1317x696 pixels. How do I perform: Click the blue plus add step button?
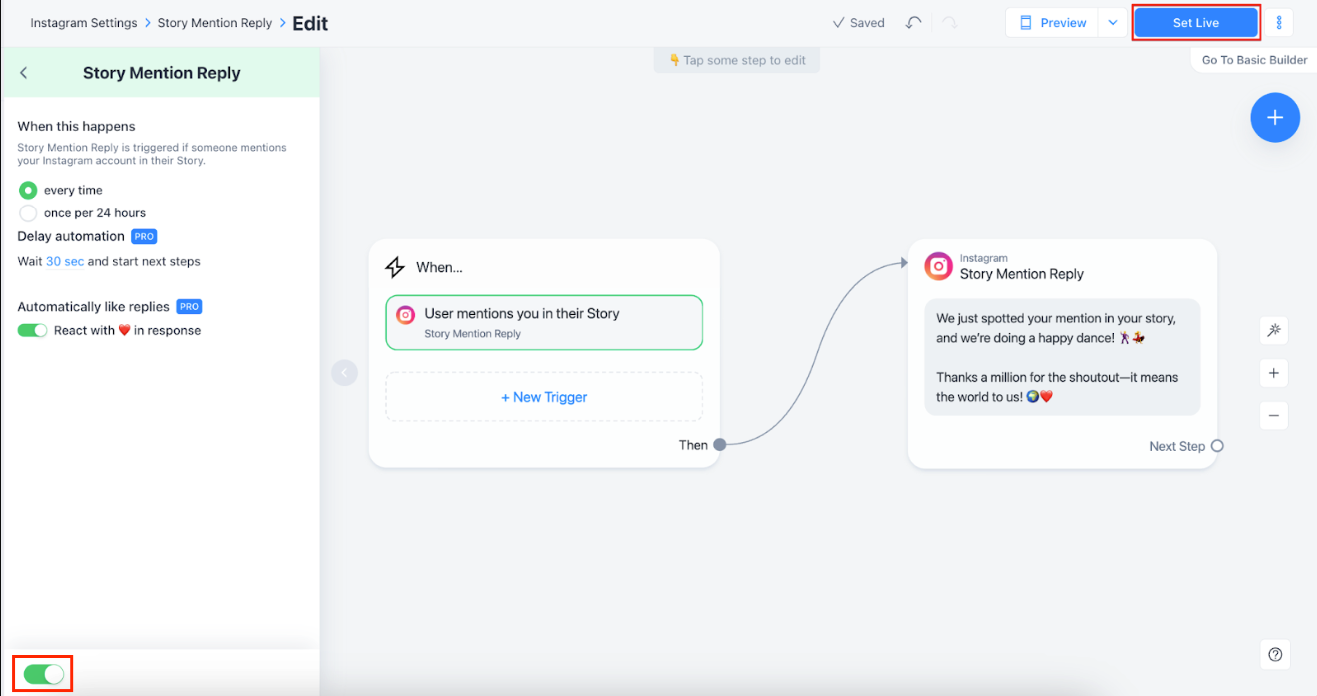click(1275, 118)
